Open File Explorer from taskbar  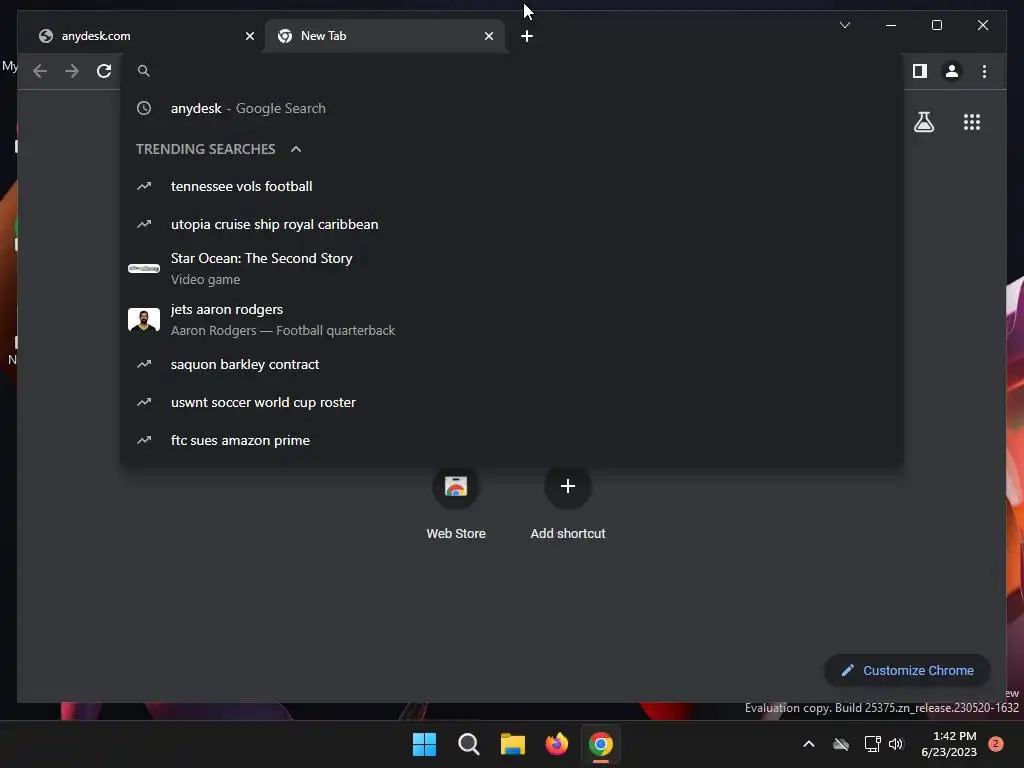(x=513, y=744)
